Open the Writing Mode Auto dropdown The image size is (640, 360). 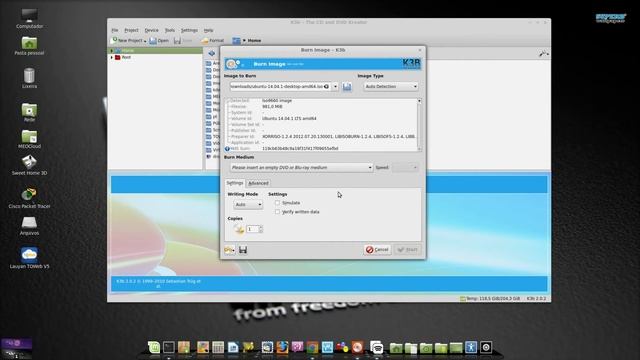click(x=248, y=204)
